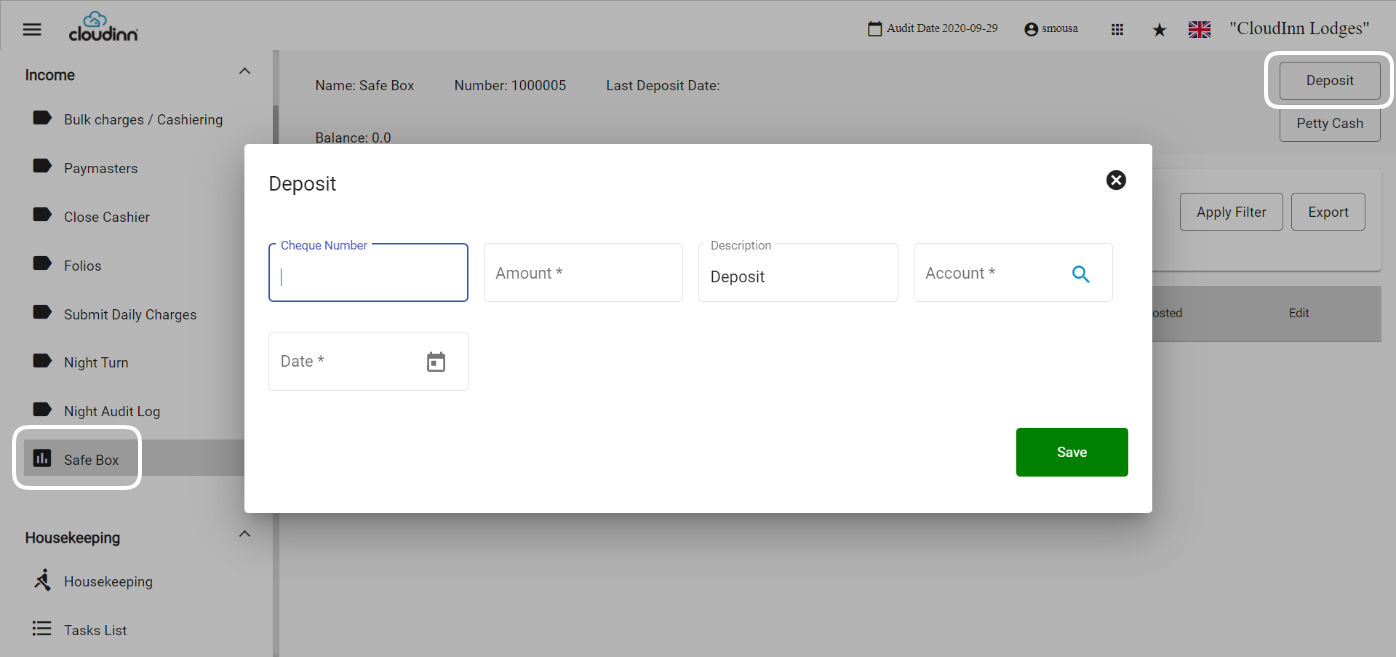Click the Petty Cash button
The width and height of the screenshot is (1396, 657).
tap(1330, 123)
